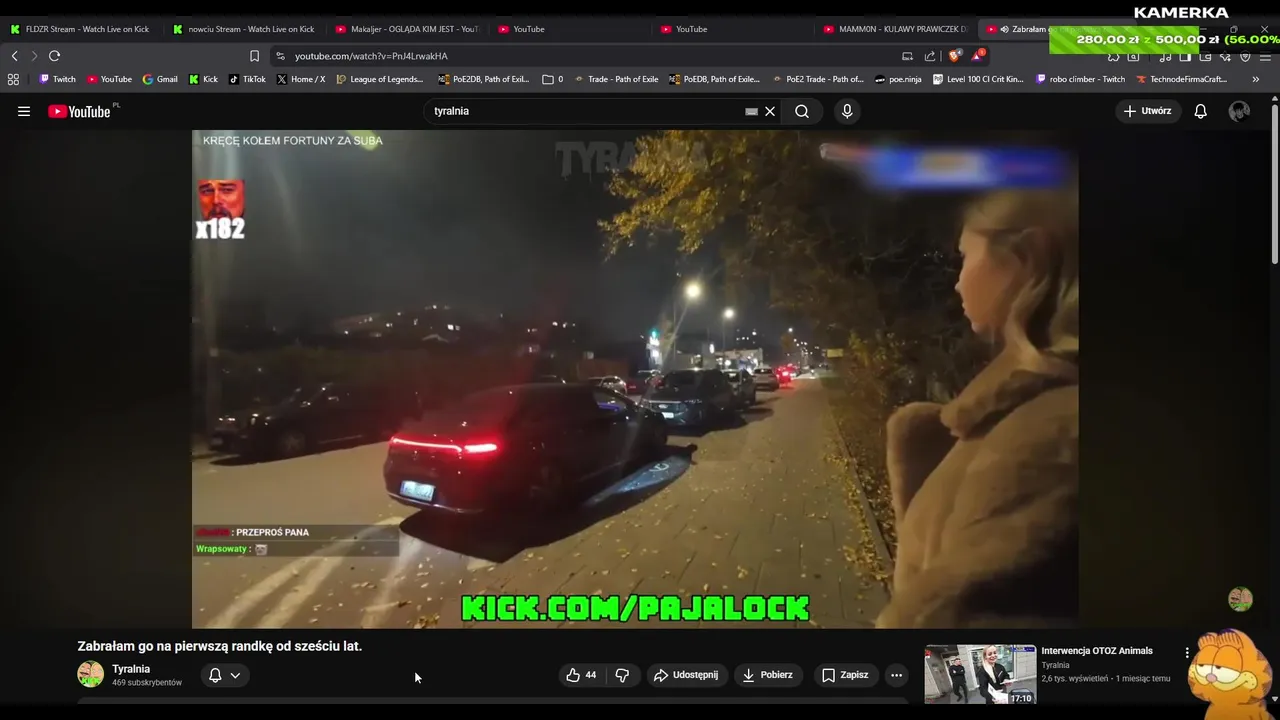The image size is (1280, 720).
Task: Click the video title 'Zabrałam go na pierwszą randkę'
Action: (x=220, y=646)
